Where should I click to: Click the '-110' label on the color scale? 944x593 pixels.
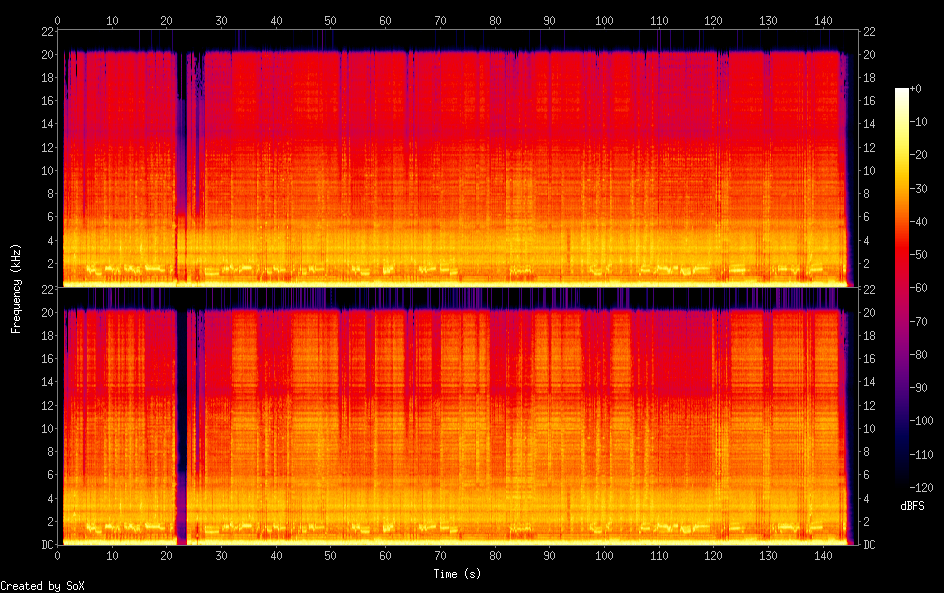(922, 455)
